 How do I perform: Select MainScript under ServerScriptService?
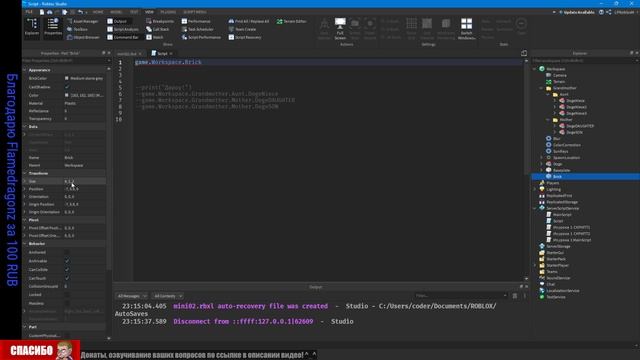(562, 215)
